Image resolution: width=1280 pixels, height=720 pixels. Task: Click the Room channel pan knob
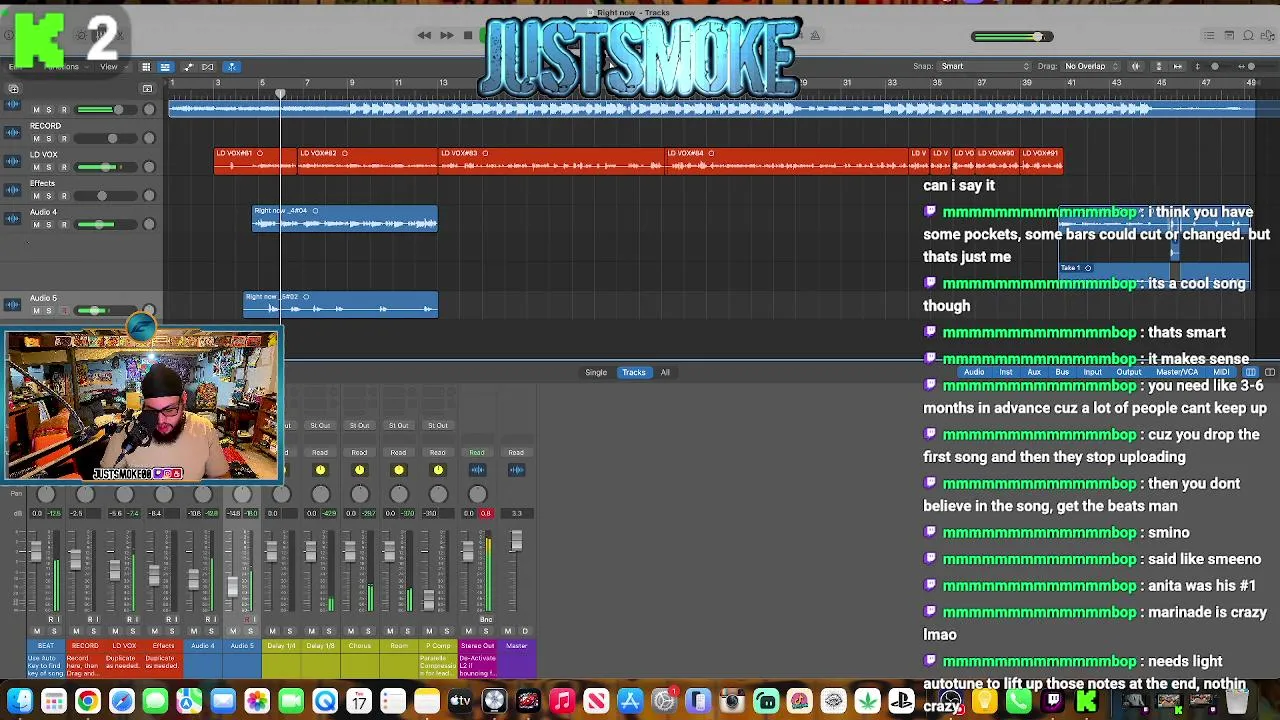click(398, 494)
